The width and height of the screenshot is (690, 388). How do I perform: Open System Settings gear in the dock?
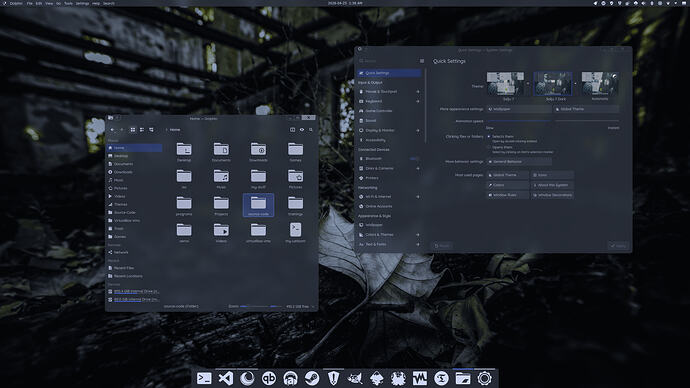click(484, 378)
